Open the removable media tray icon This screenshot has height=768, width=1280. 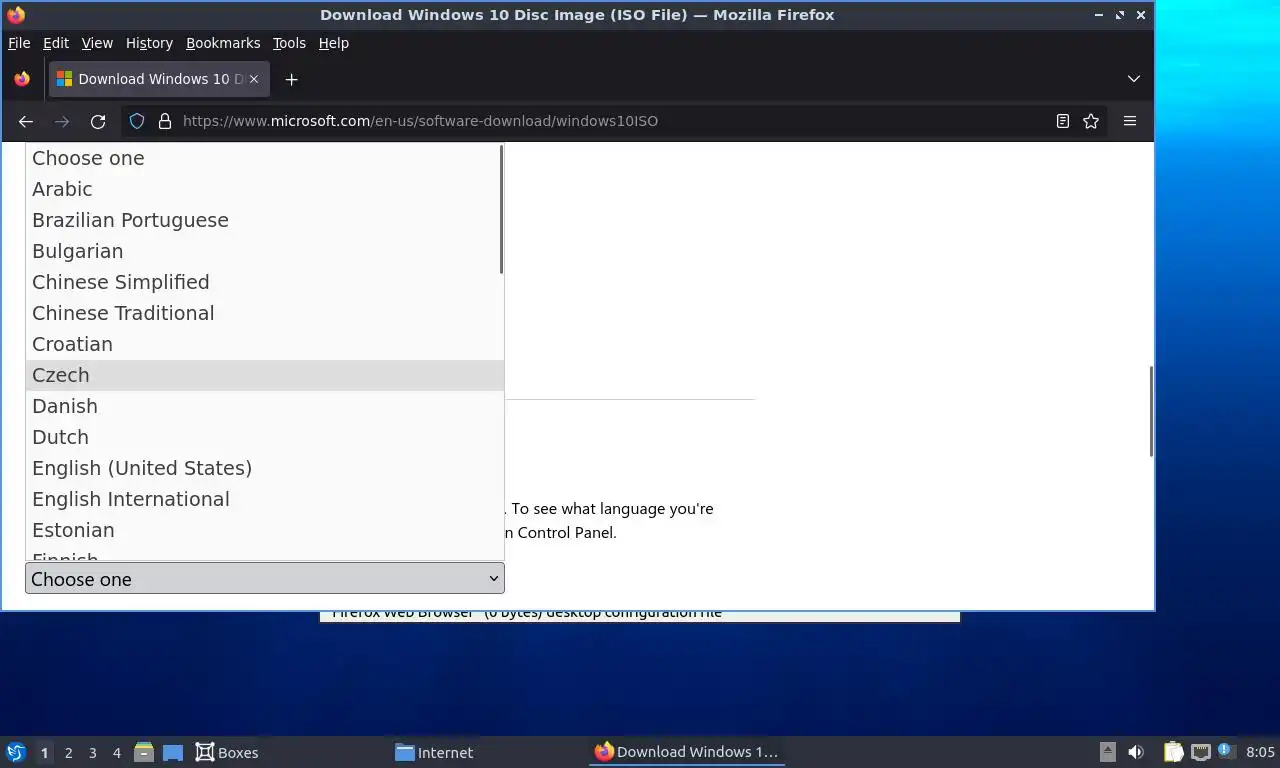pyautogui.click(x=1107, y=752)
